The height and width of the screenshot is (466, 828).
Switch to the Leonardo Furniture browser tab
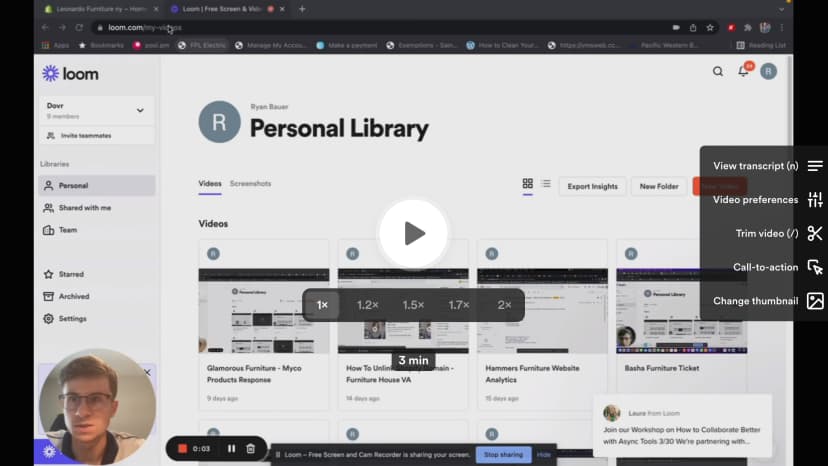pyautogui.click(x=101, y=9)
